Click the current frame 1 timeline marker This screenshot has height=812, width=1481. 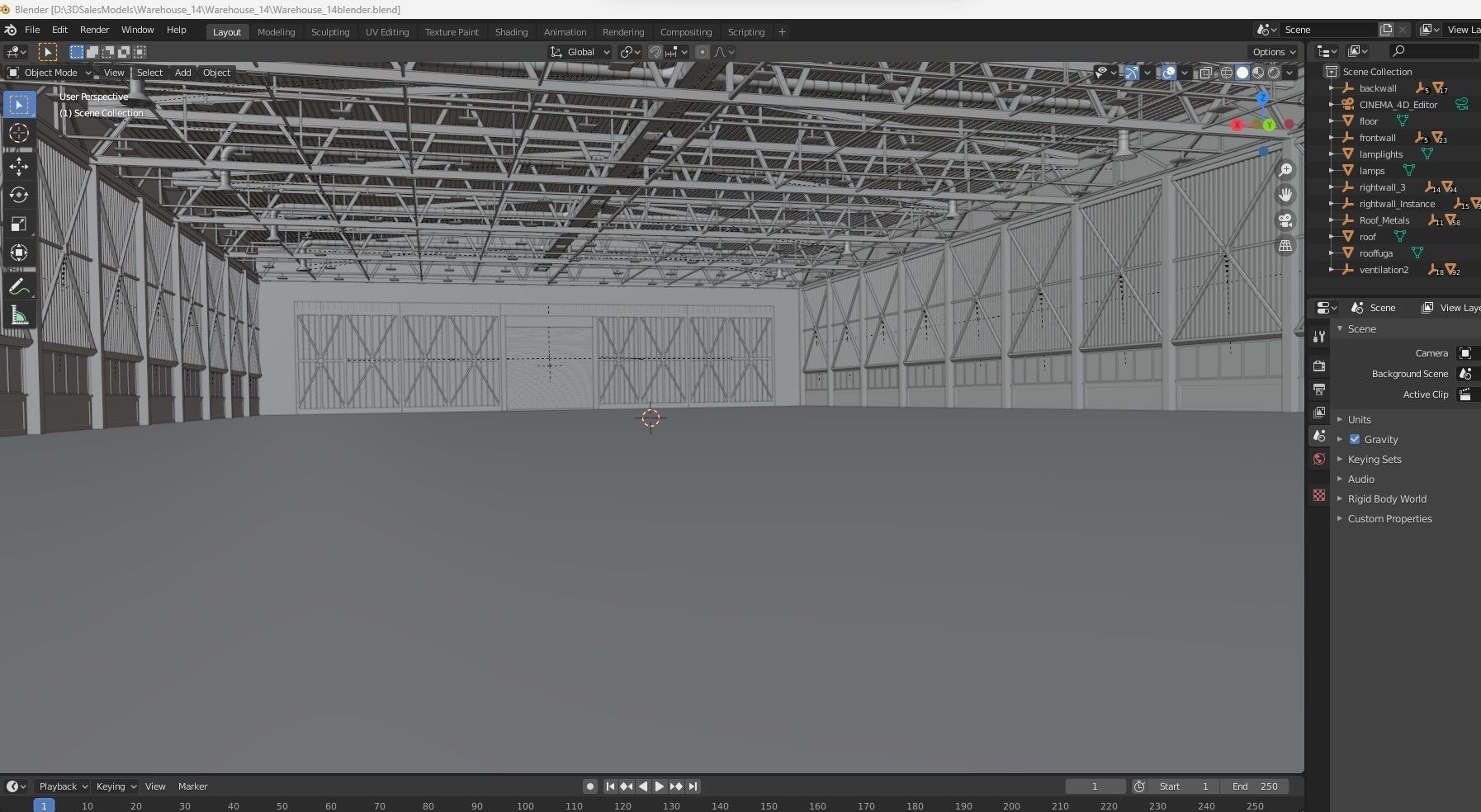[x=44, y=805]
